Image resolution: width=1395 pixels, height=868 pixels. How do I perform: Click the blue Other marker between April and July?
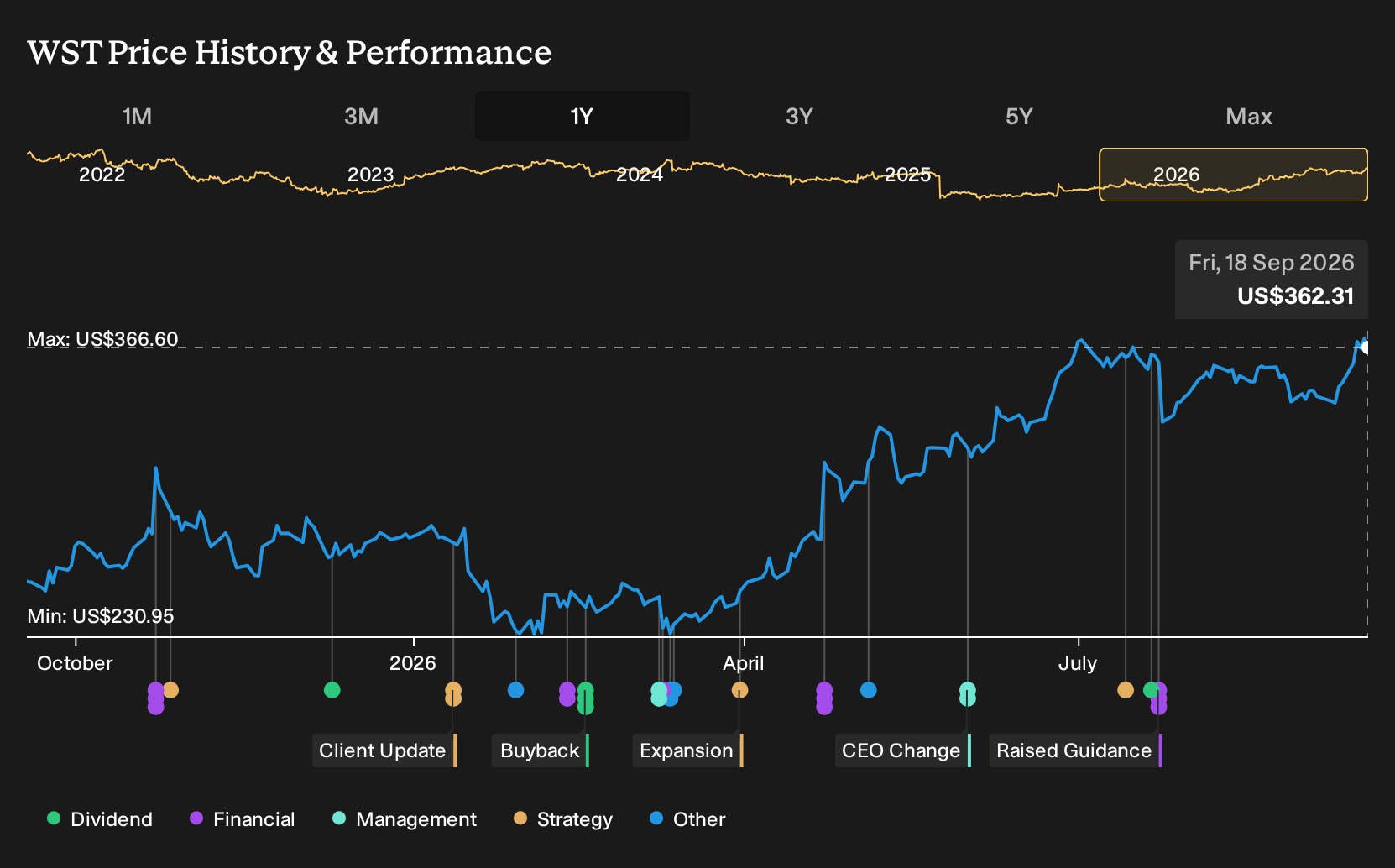click(x=869, y=690)
